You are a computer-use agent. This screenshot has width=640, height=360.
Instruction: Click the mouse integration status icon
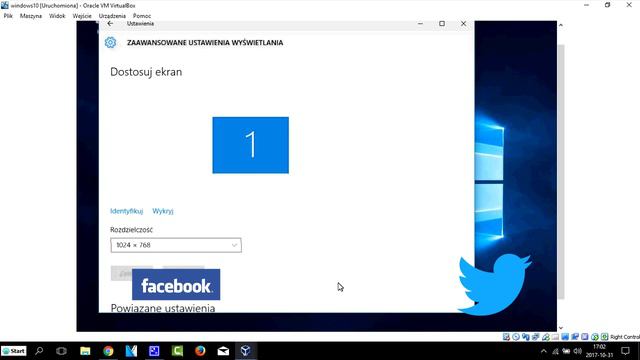click(595, 337)
